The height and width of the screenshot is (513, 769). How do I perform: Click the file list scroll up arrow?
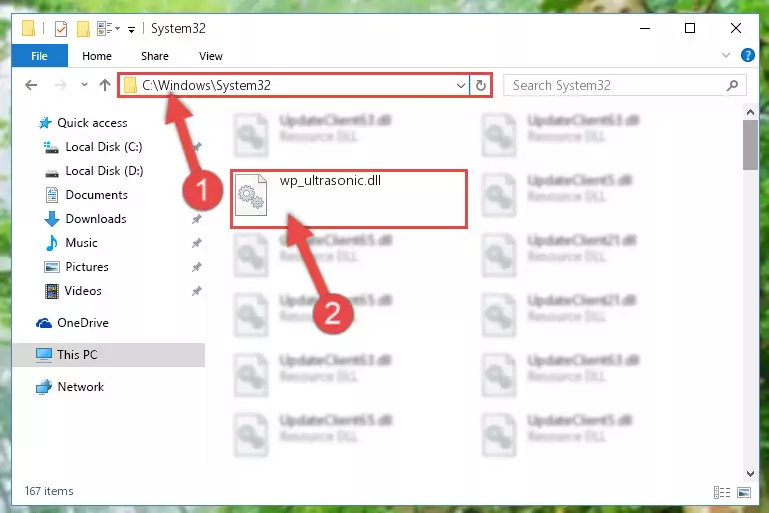click(x=750, y=112)
